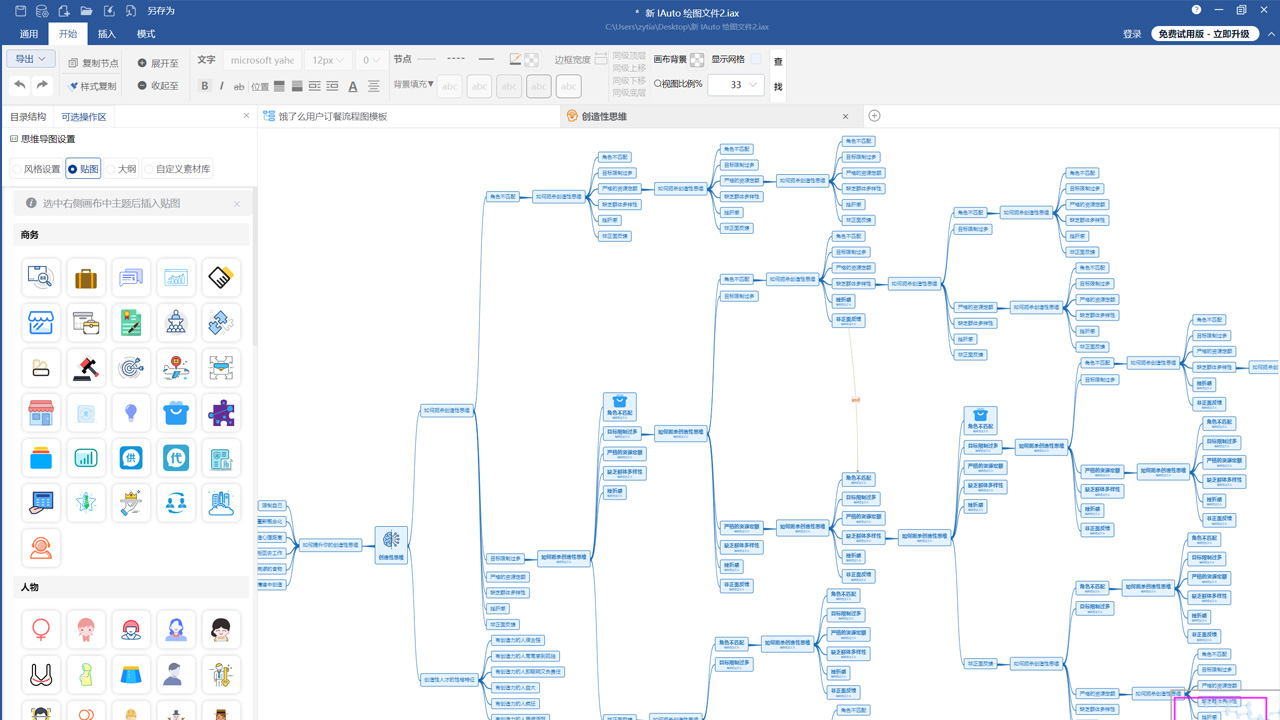Screen dimensions: 1280x720
Task: Open the 饿了么用户订餐流程图模板 document tab
Action: (x=332, y=116)
